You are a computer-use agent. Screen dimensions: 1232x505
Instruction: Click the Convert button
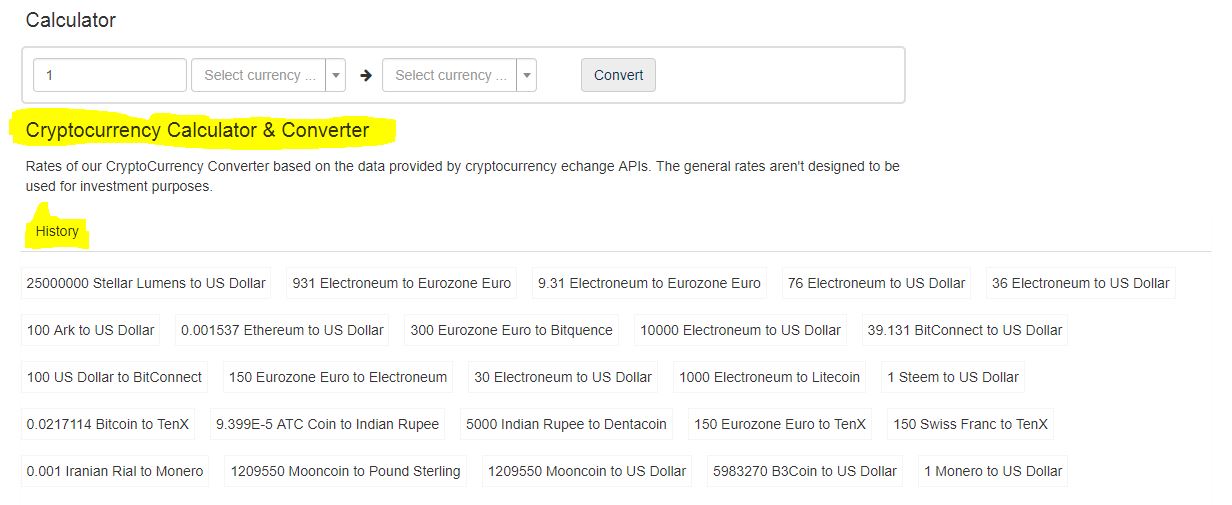[x=618, y=75]
